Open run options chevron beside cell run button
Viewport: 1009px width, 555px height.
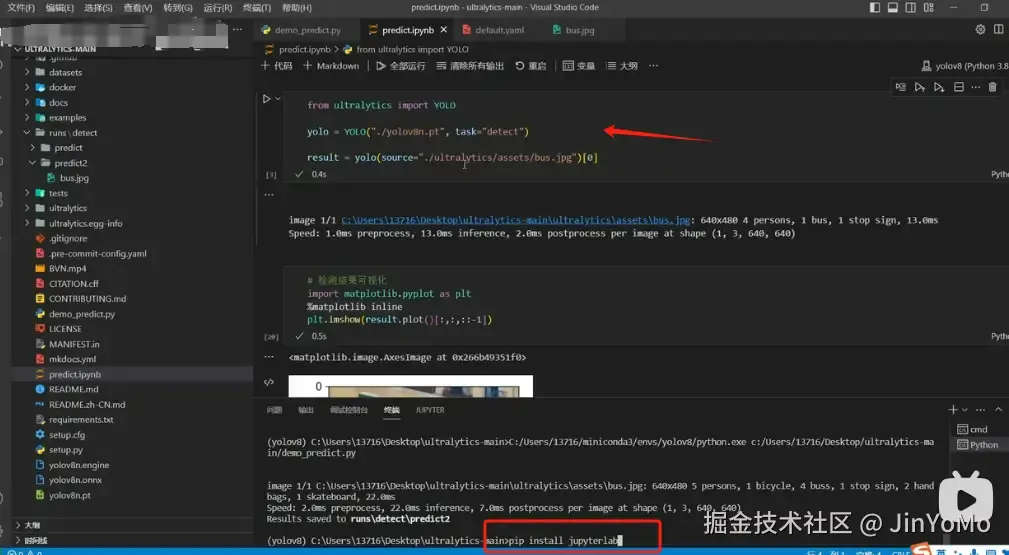[x=278, y=99]
